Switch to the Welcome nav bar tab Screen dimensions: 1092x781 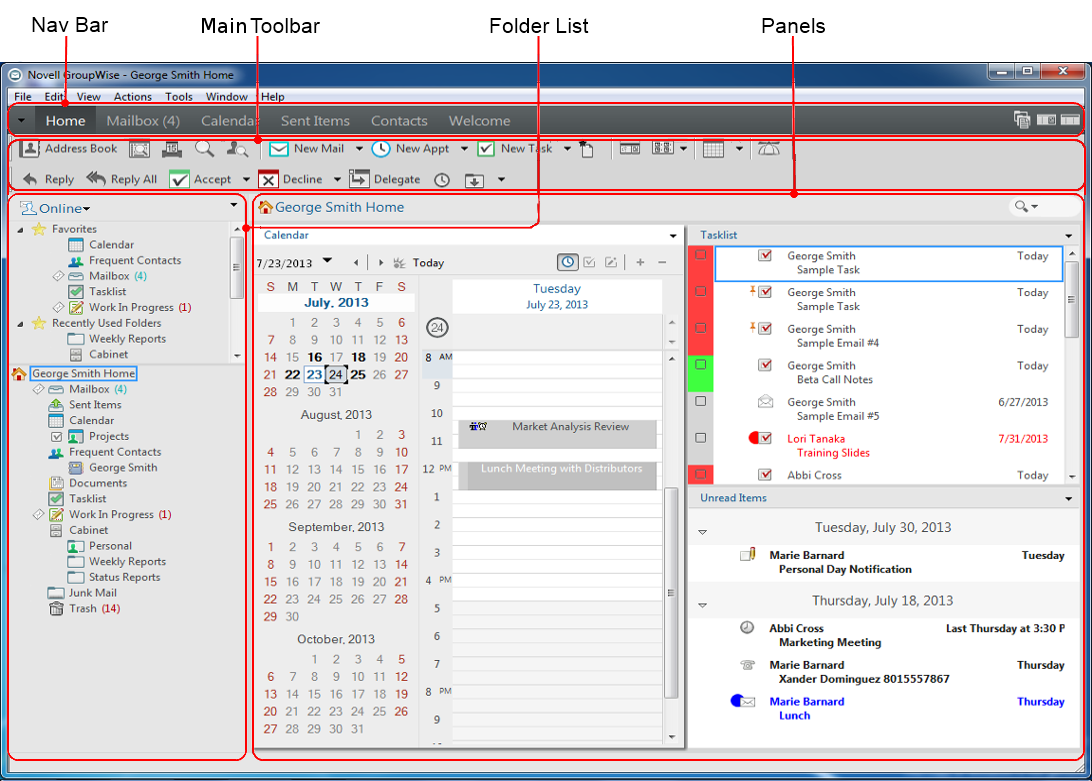[x=479, y=121]
